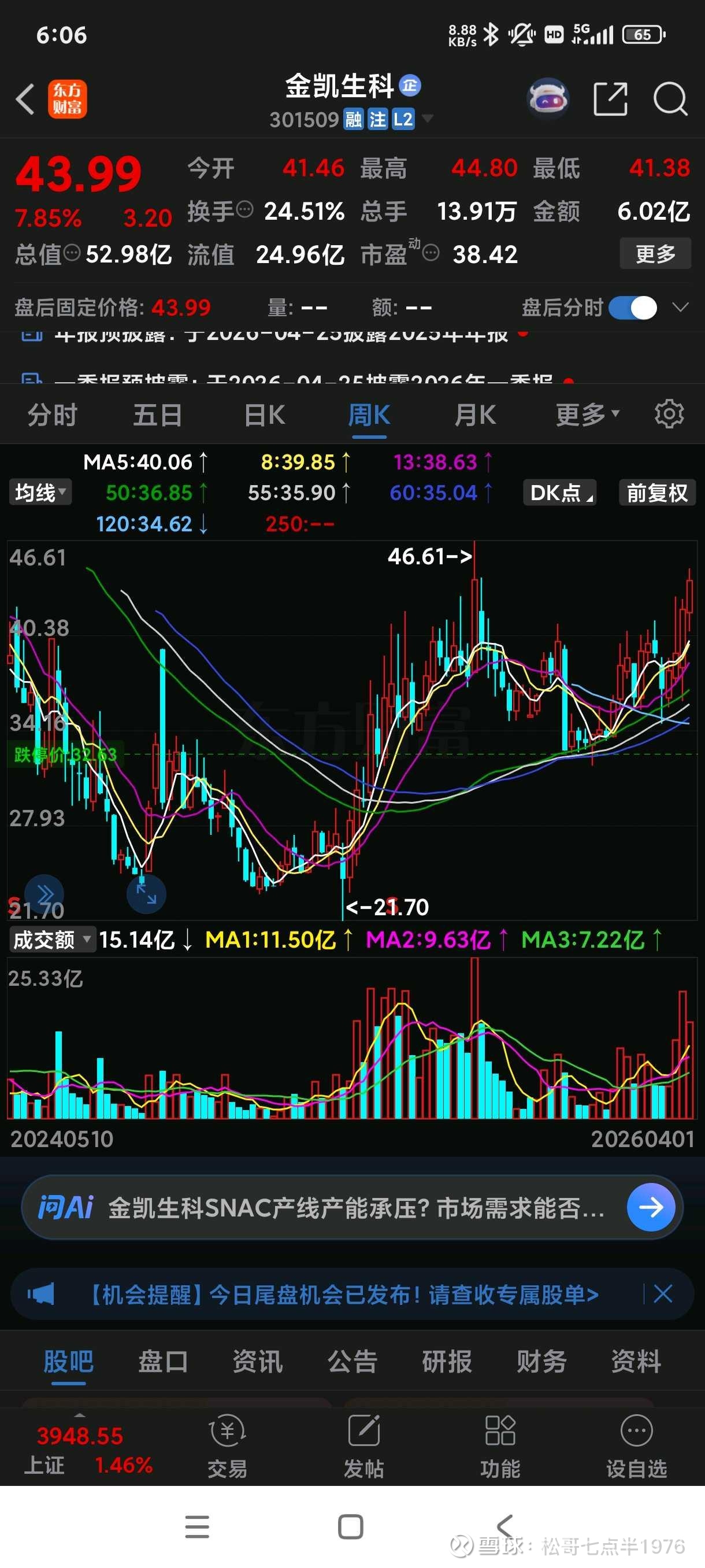This screenshot has width=705, height=1568.
Task: Open the 公告 tab
Action: (x=352, y=1362)
